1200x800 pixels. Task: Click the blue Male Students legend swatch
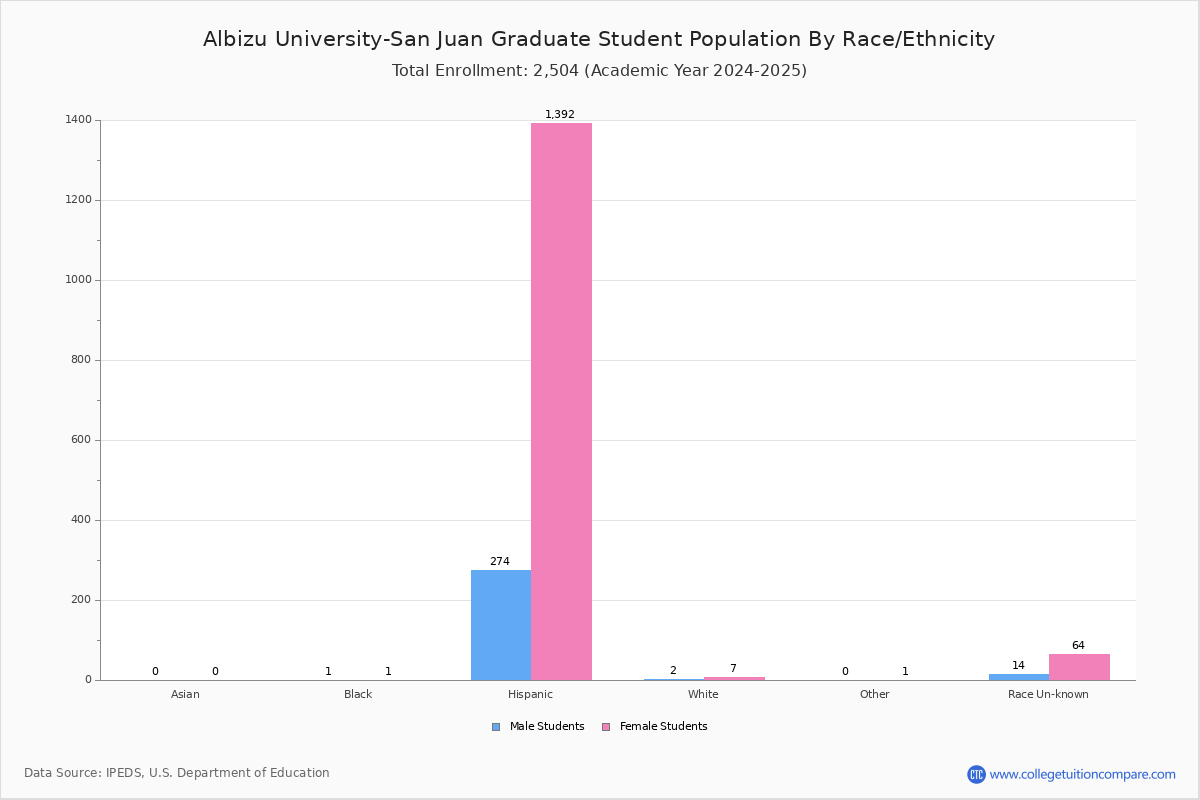click(x=496, y=727)
